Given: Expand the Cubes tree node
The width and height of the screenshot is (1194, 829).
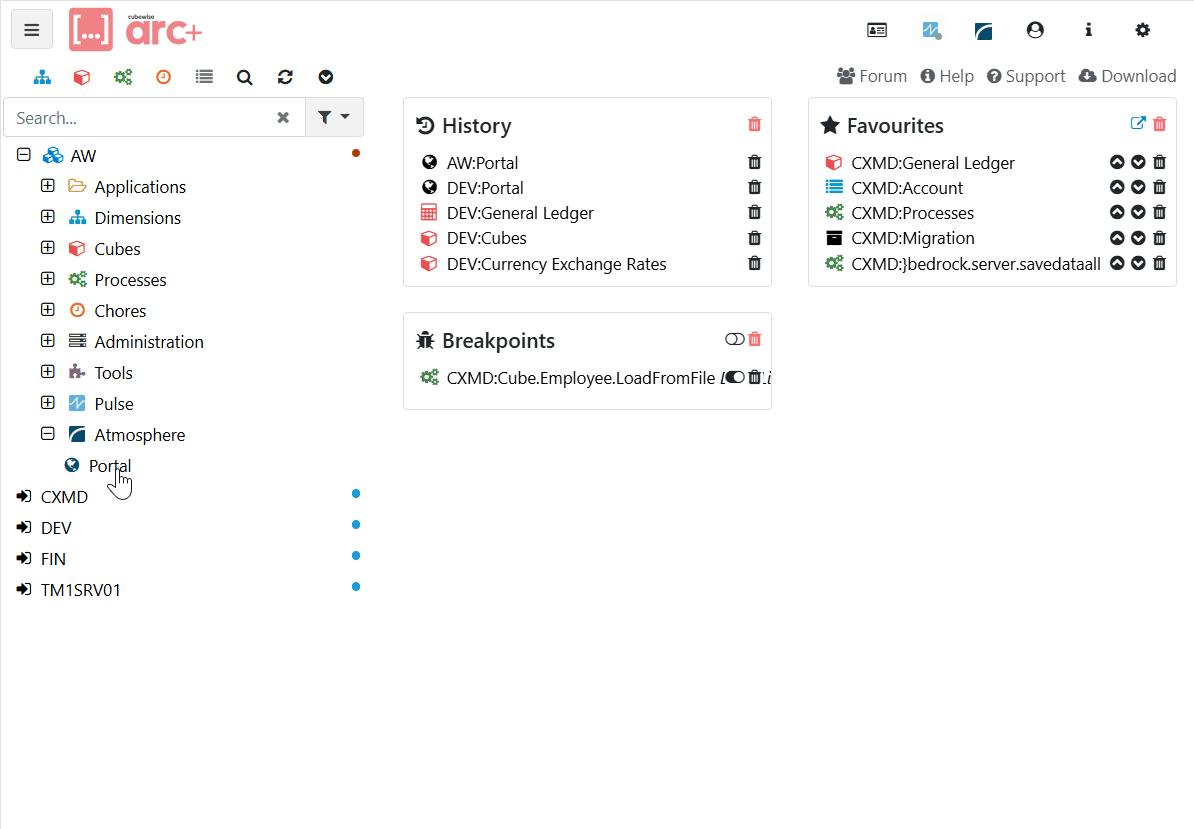Looking at the screenshot, I should point(47,249).
